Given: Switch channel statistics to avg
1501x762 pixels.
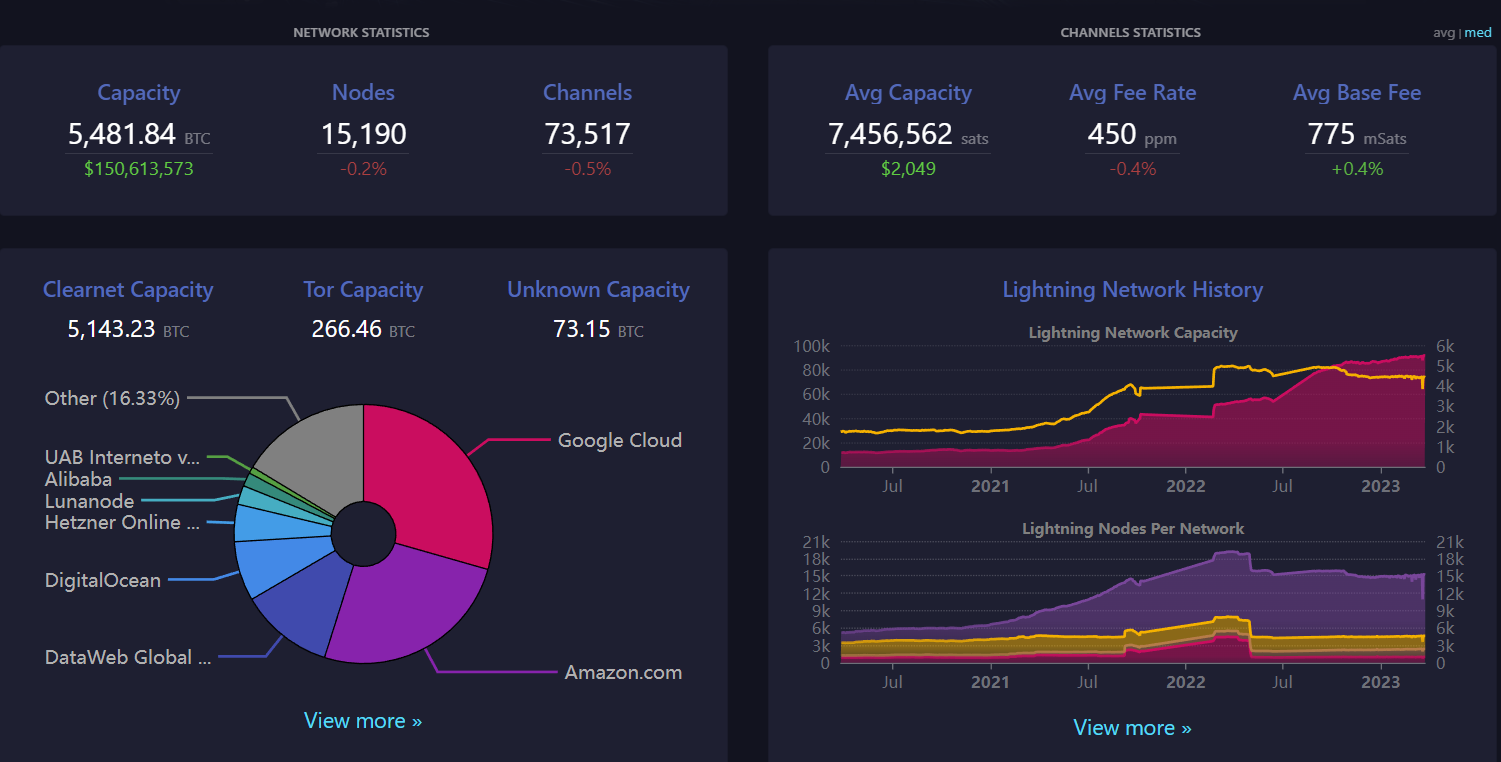Looking at the screenshot, I should (1443, 33).
